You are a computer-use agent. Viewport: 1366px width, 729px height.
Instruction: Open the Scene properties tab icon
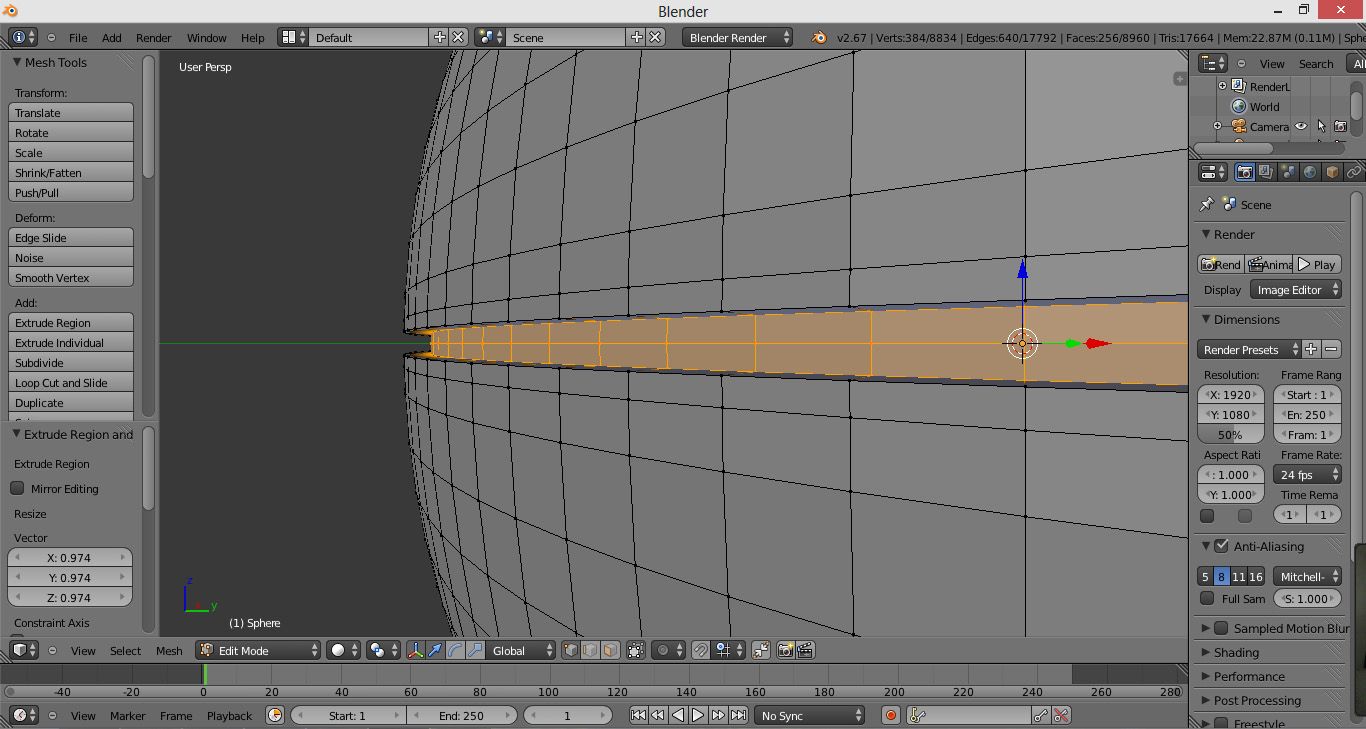1288,172
